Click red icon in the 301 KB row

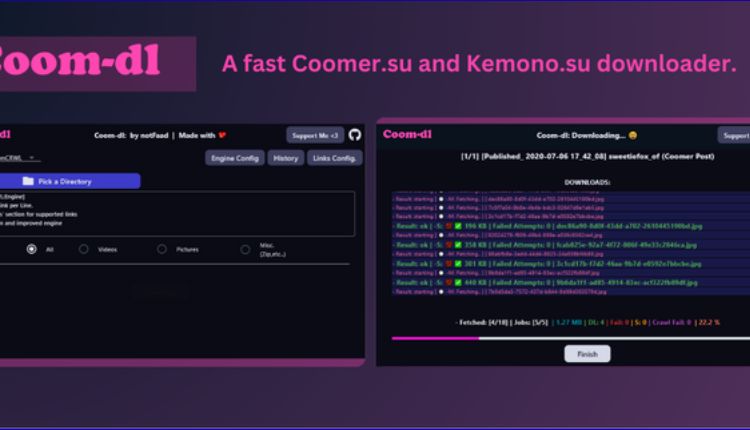pyautogui.click(x=449, y=264)
